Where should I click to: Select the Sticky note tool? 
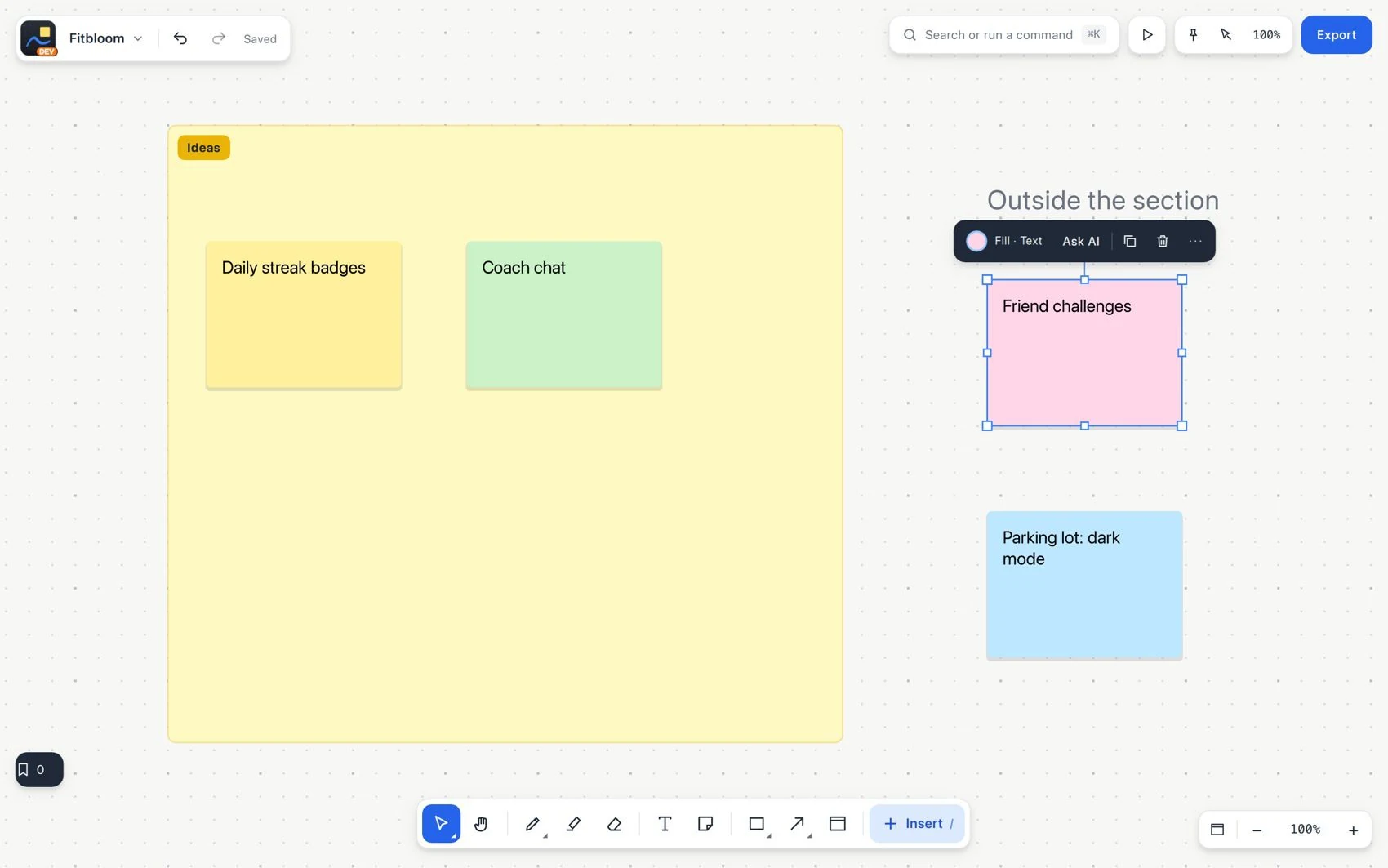(705, 824)
